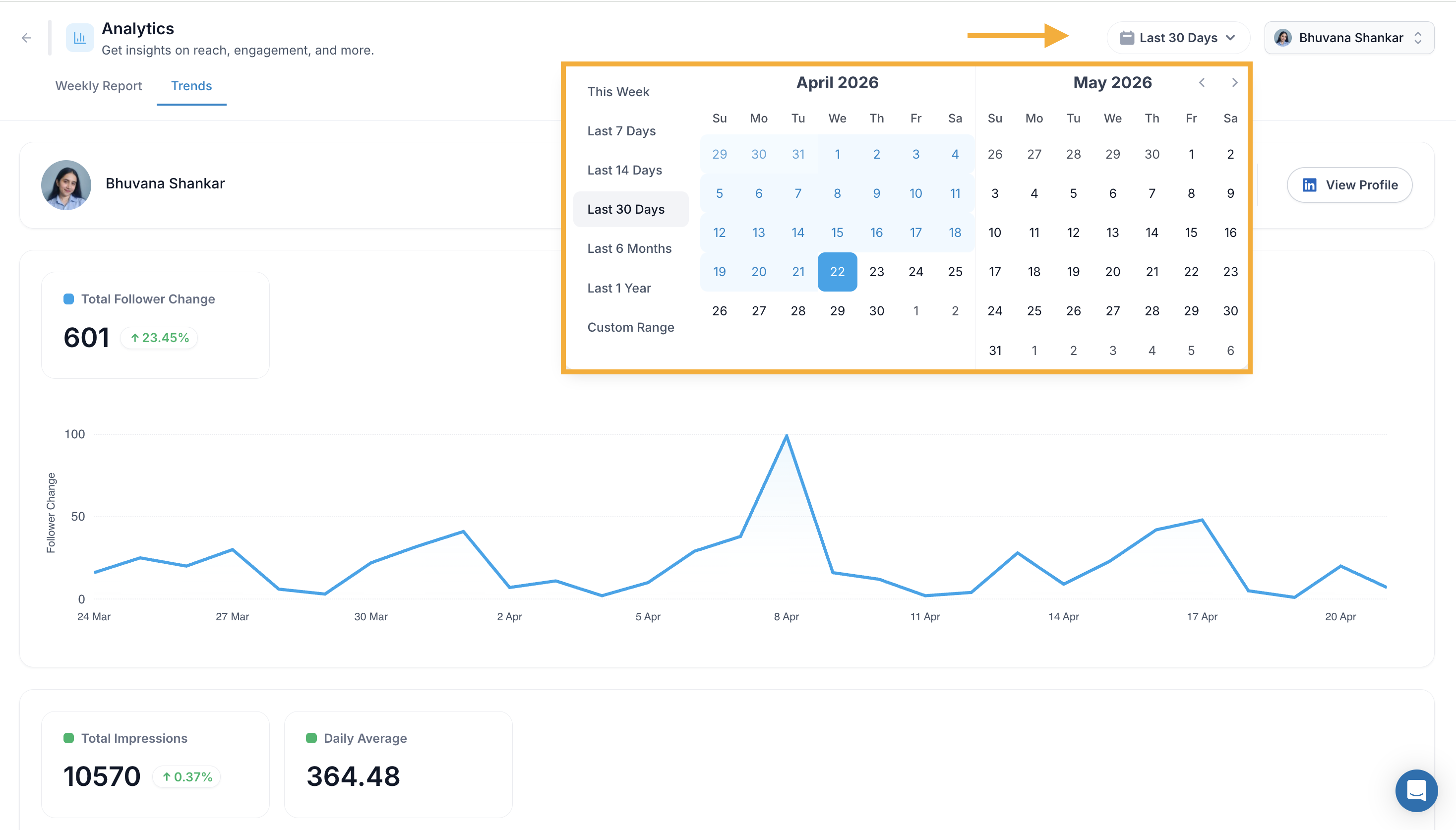Click the Total Follower Change blue swatch

point(68,299)
